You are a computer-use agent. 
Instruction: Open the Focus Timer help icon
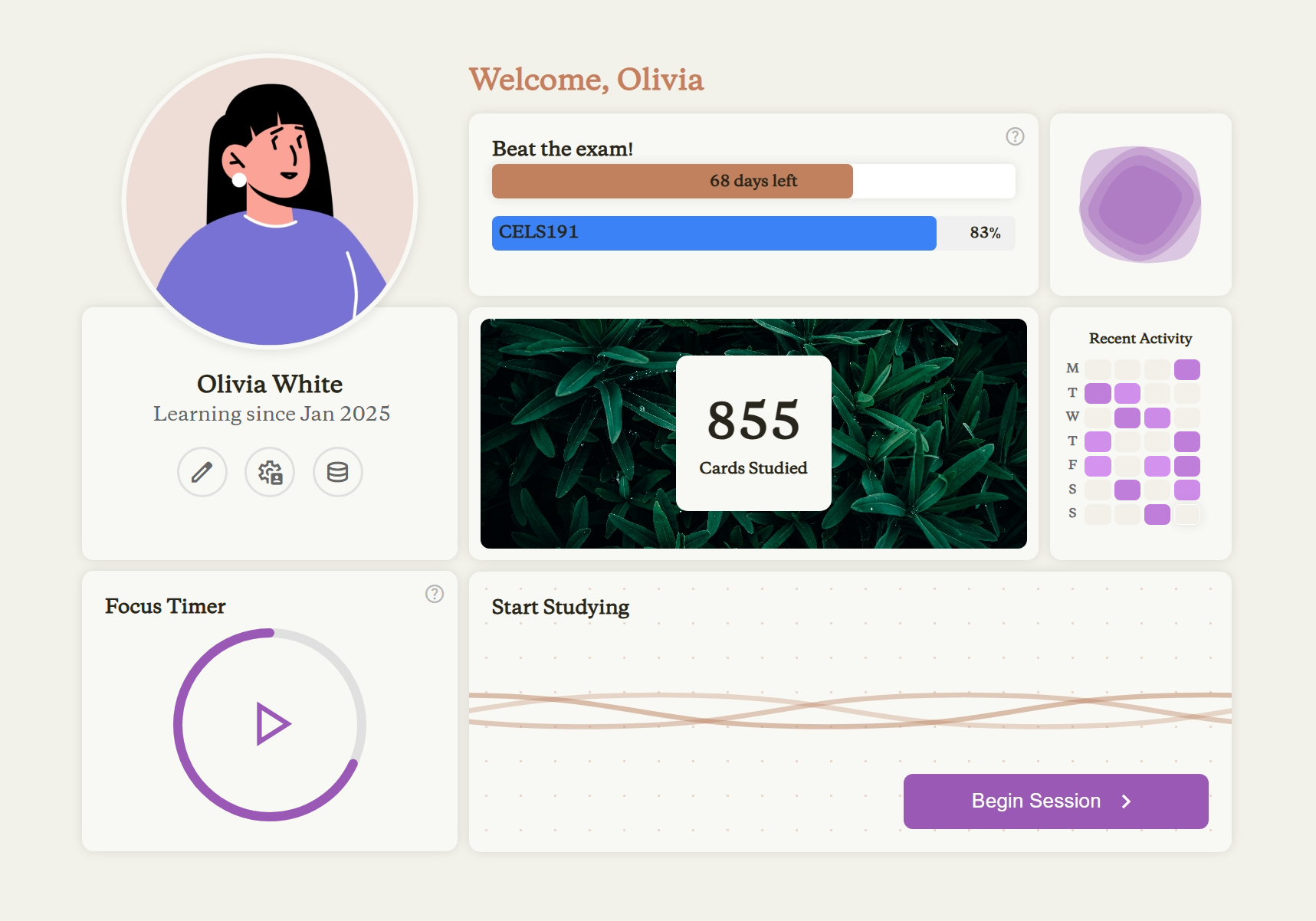point(435,594)
